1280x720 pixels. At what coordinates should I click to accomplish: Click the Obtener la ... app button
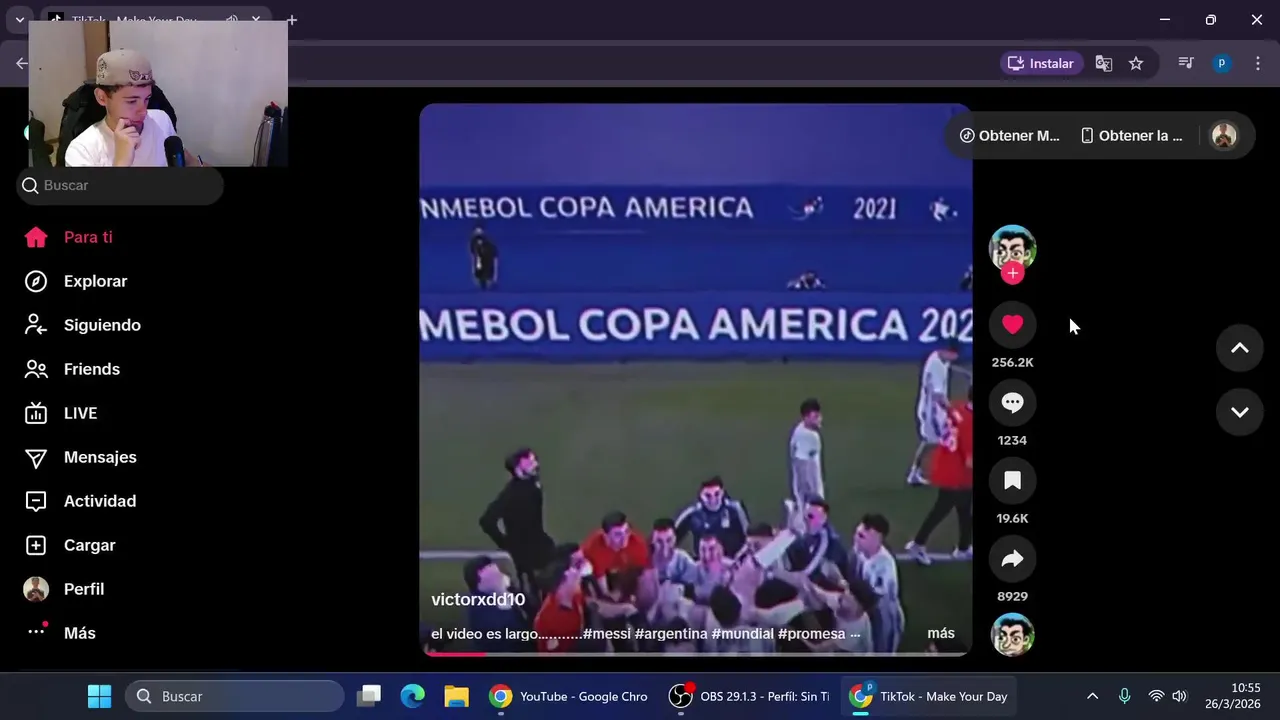(x=1132, y=135)
